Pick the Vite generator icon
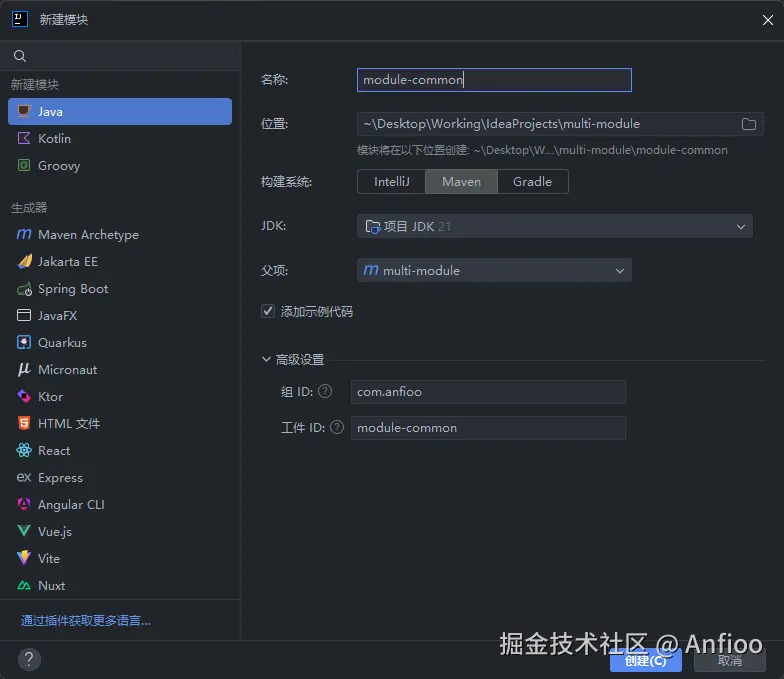The height and width of the screenshot is (679, 784). click(x=24, y=558)
